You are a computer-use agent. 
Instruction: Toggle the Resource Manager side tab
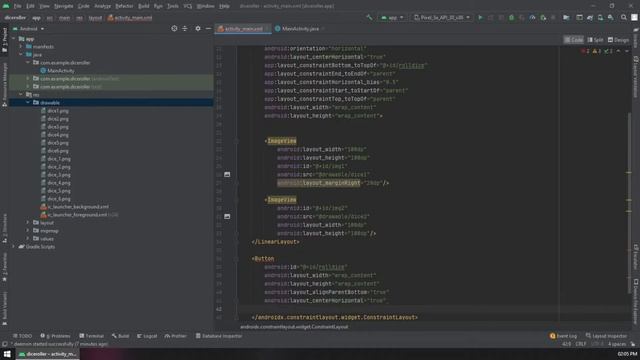point(4,84)
